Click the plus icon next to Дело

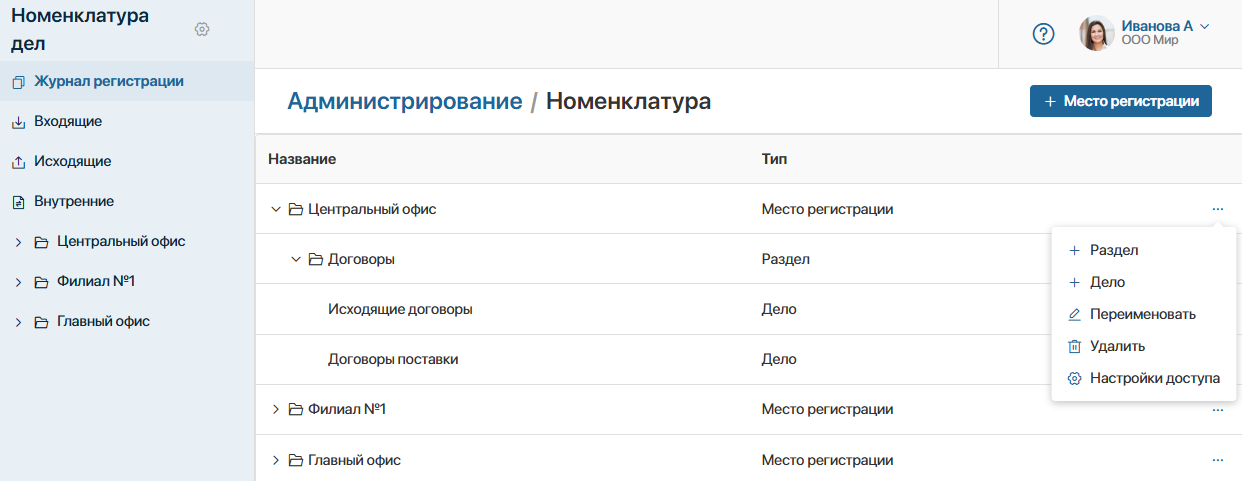pyautogui.click(x=1074, y=282)
